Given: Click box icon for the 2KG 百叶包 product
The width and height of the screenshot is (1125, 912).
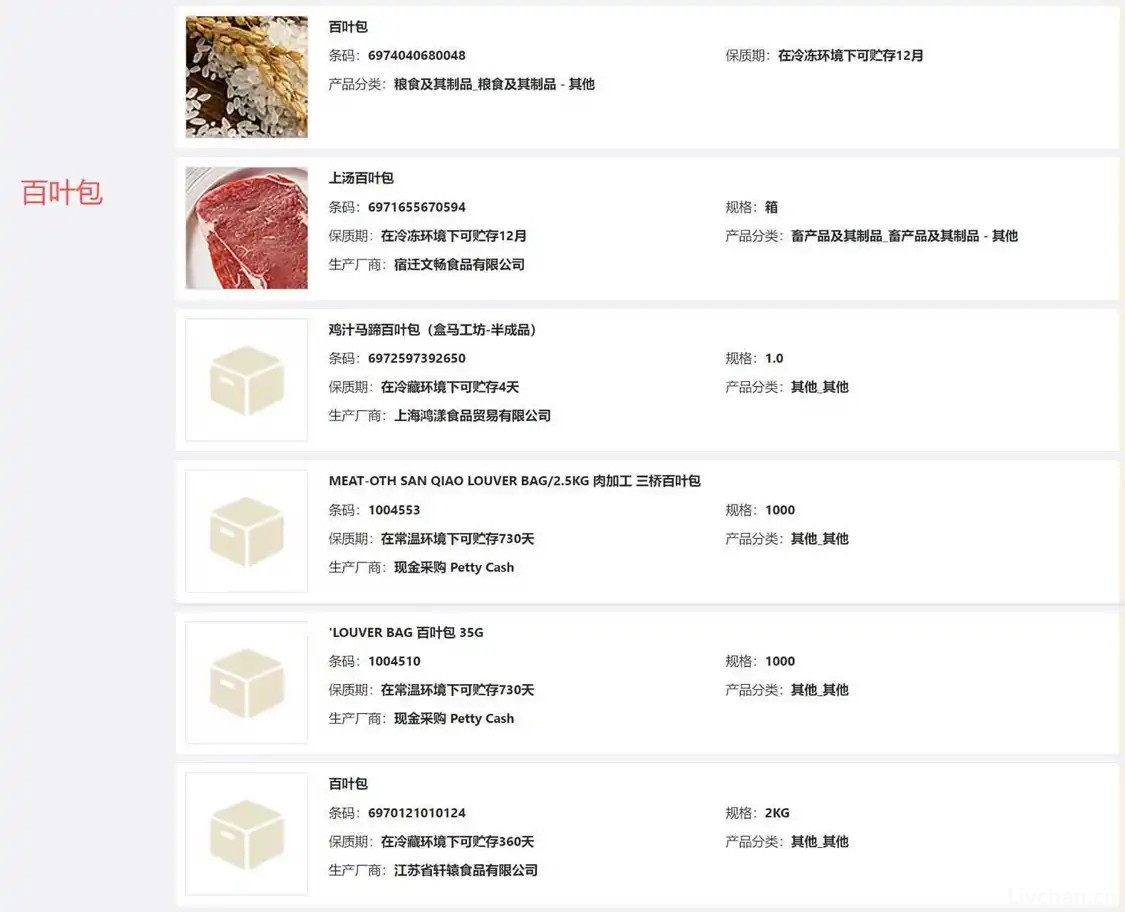Looking at the screenshot, I should (246, 833).
